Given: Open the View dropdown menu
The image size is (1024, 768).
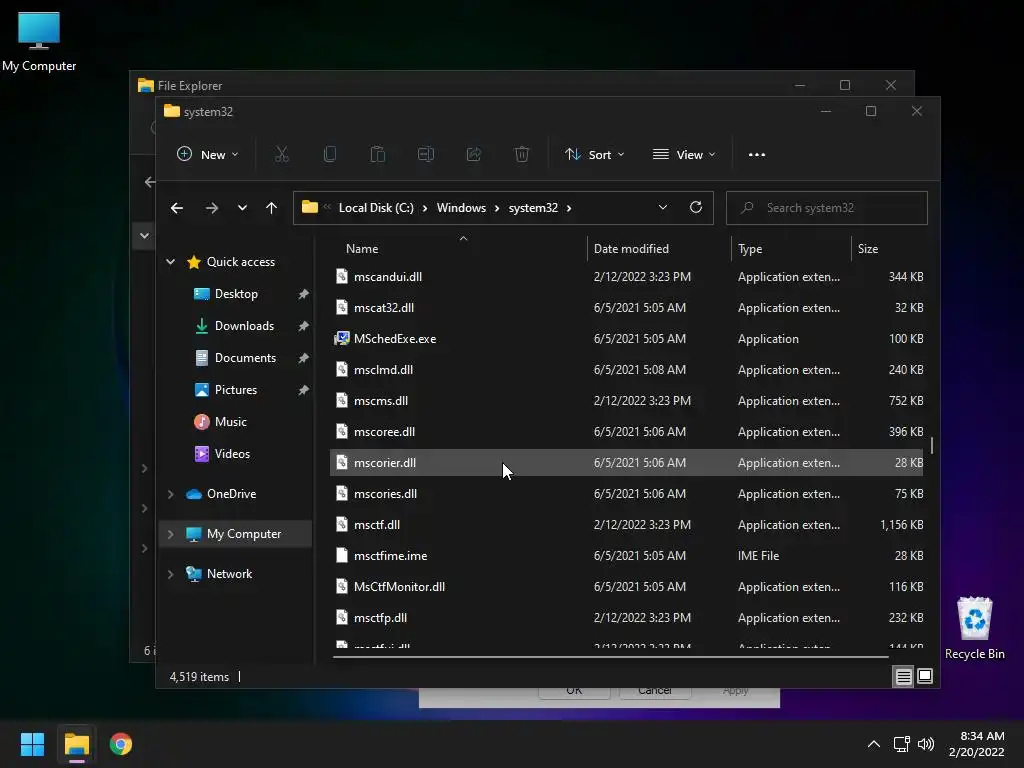Looking at the screenshot, I should 684,155.
